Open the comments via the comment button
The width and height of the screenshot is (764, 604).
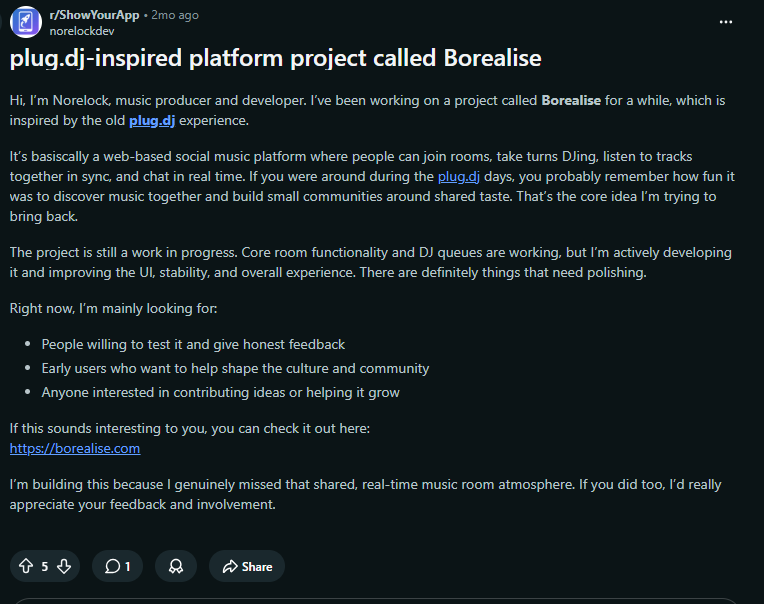117,566
